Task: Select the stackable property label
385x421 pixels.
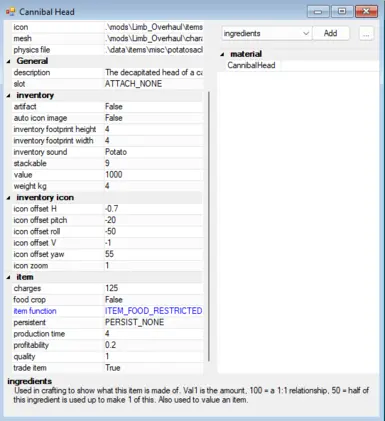Action: (30, 163)
